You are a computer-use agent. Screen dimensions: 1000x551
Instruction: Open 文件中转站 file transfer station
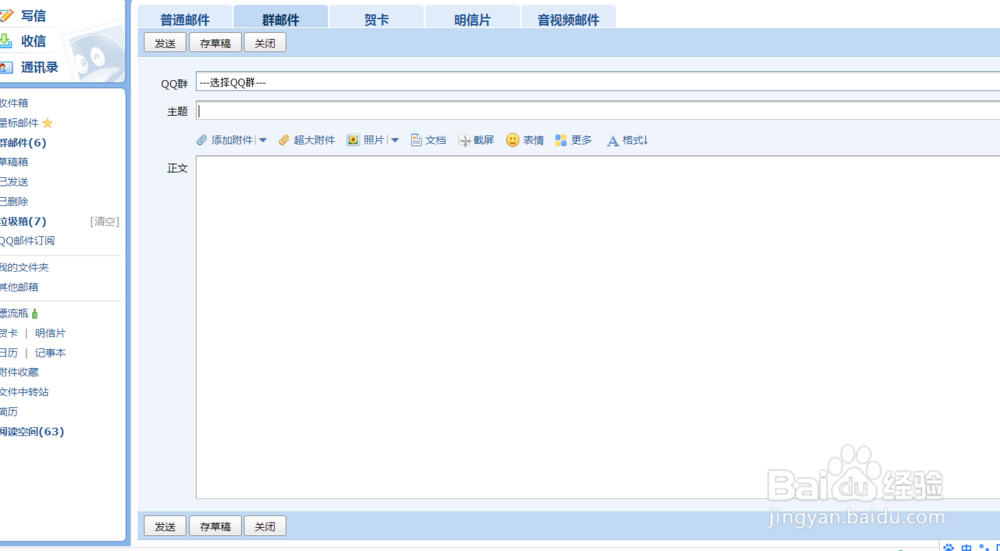pyautogui.click(x=24, y=392)
